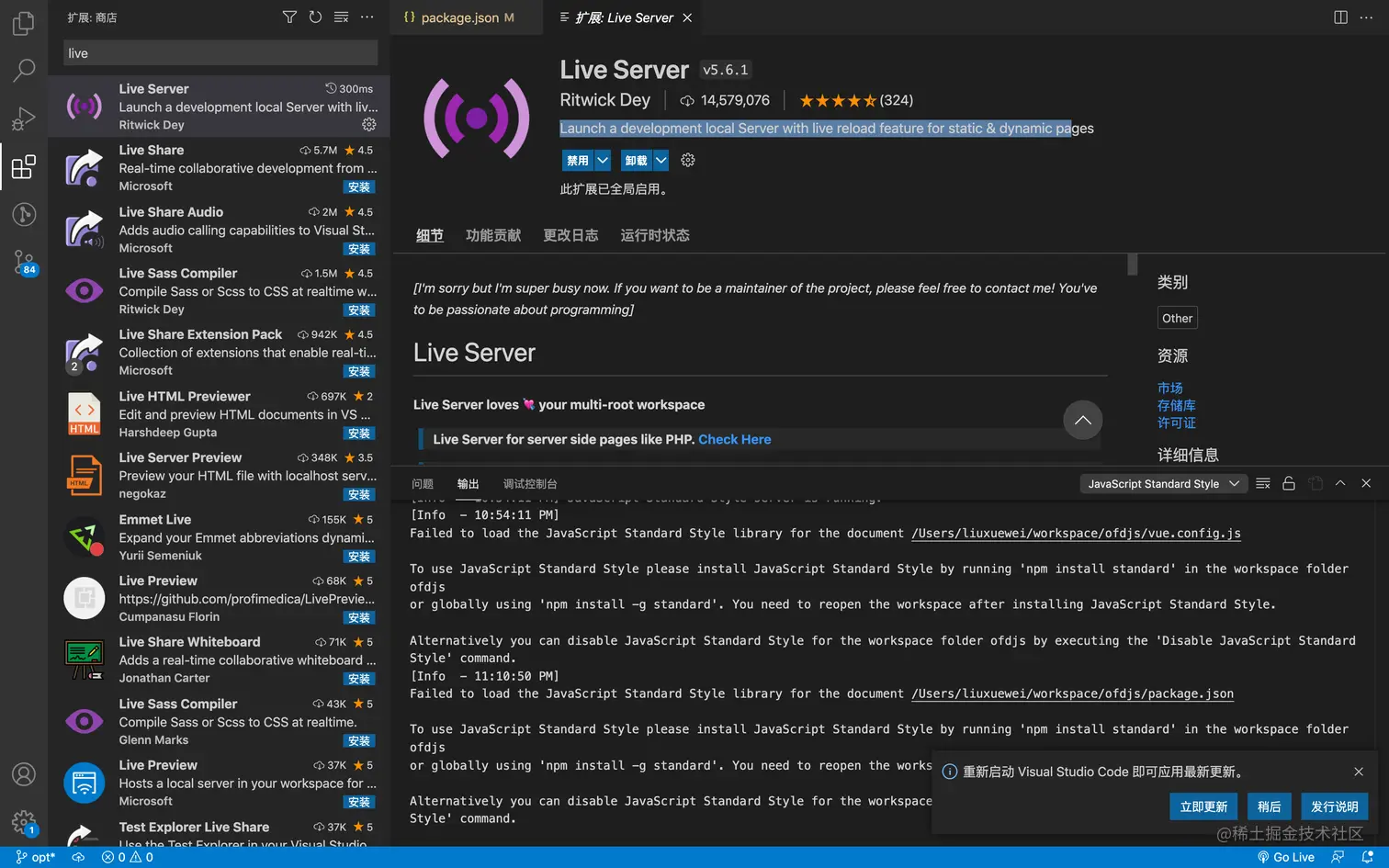The width and height of the screenshot is (1389, 868).
Task: Switch to the 输出 panel tab
Action: click(469, 484)
